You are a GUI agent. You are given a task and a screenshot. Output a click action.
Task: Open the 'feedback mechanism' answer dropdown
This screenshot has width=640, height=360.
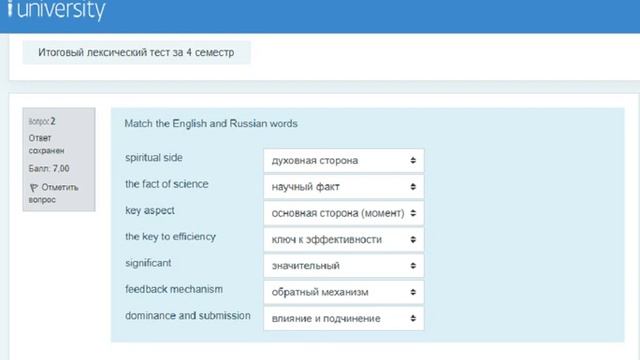[344, 292]
